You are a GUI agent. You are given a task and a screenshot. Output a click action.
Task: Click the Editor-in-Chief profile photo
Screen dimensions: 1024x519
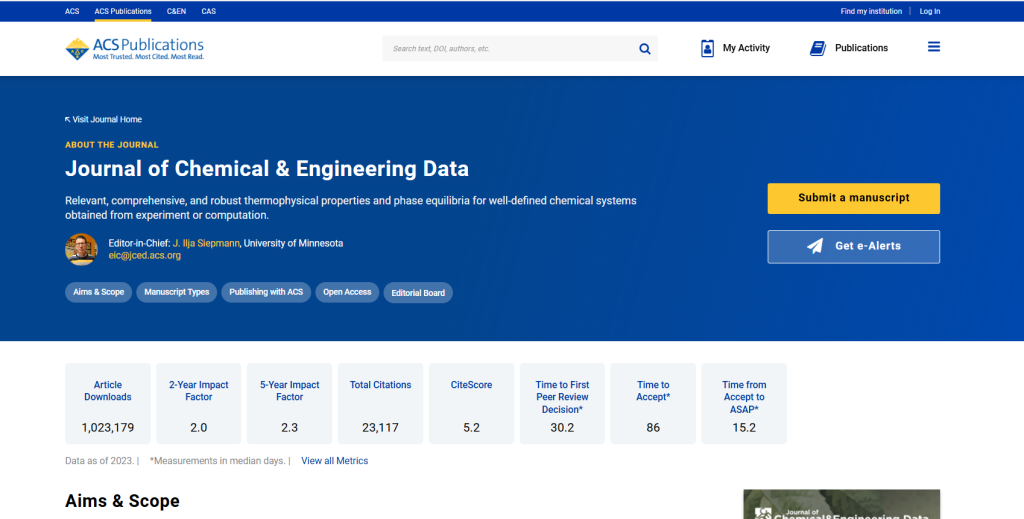pos(82,249)
